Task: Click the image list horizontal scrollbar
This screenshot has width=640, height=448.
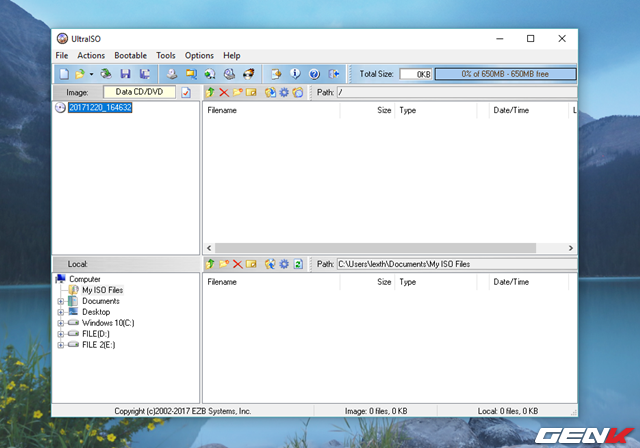Action: [375, 248]
